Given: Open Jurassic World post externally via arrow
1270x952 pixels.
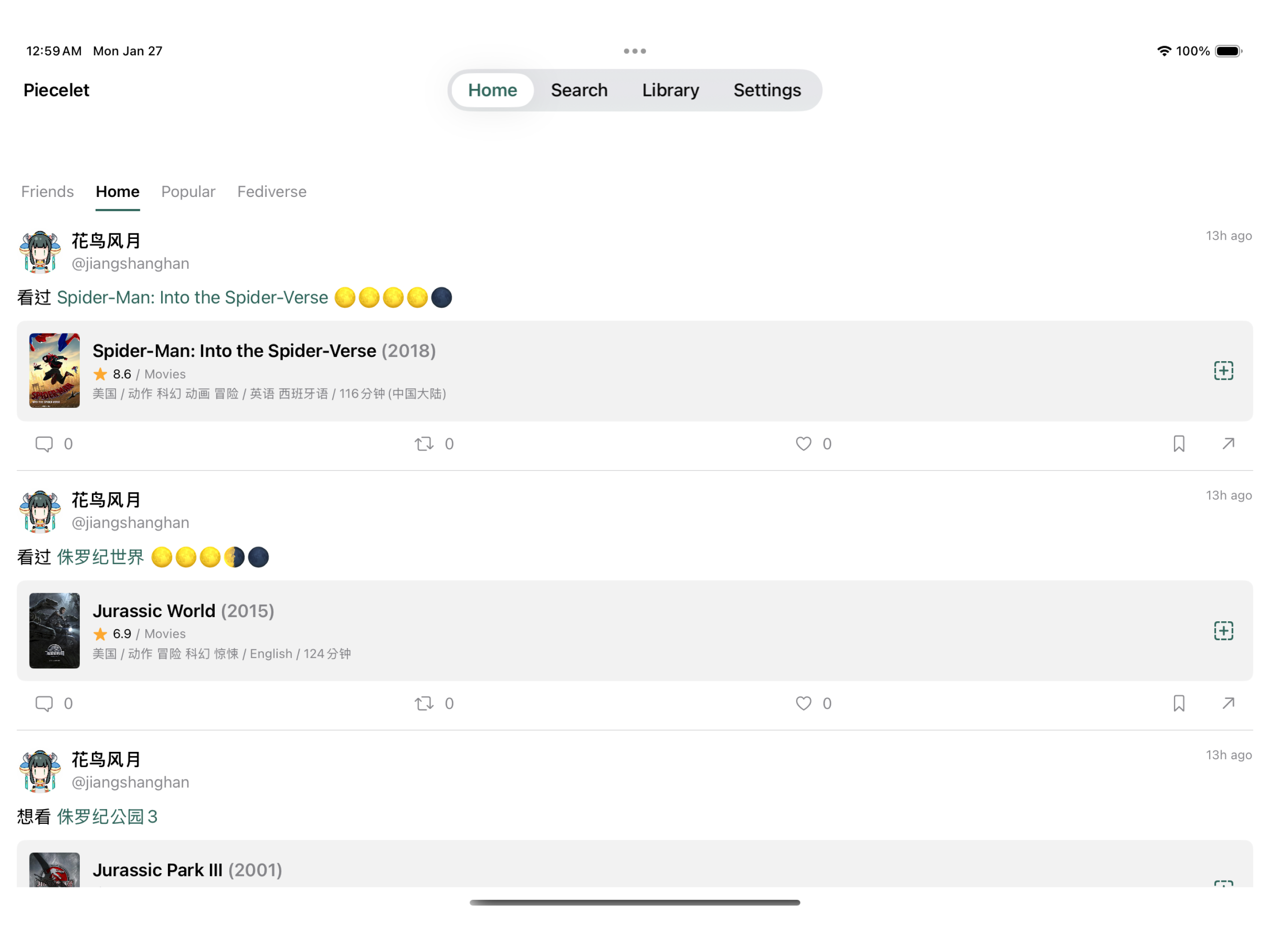Looking at the screenshot, I should pyautogui.click(x=1228, y=703).
